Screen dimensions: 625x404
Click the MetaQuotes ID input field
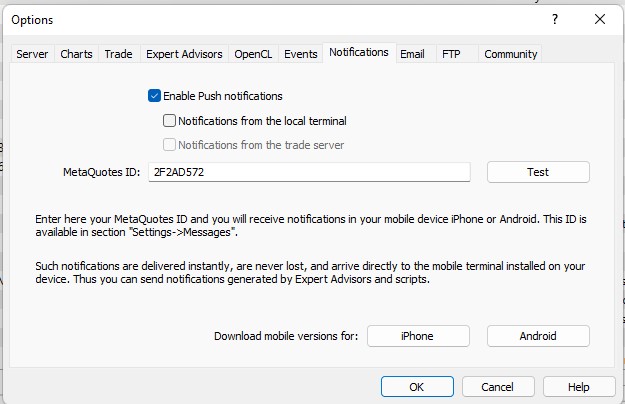pyautogui.click(x=309, y=172)
